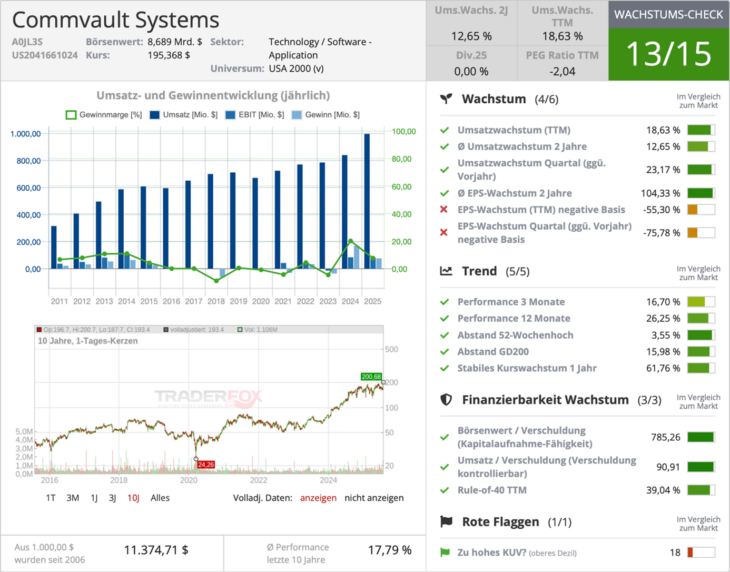
Task: Switch chart range to Alles
Action: coord(160,498)
